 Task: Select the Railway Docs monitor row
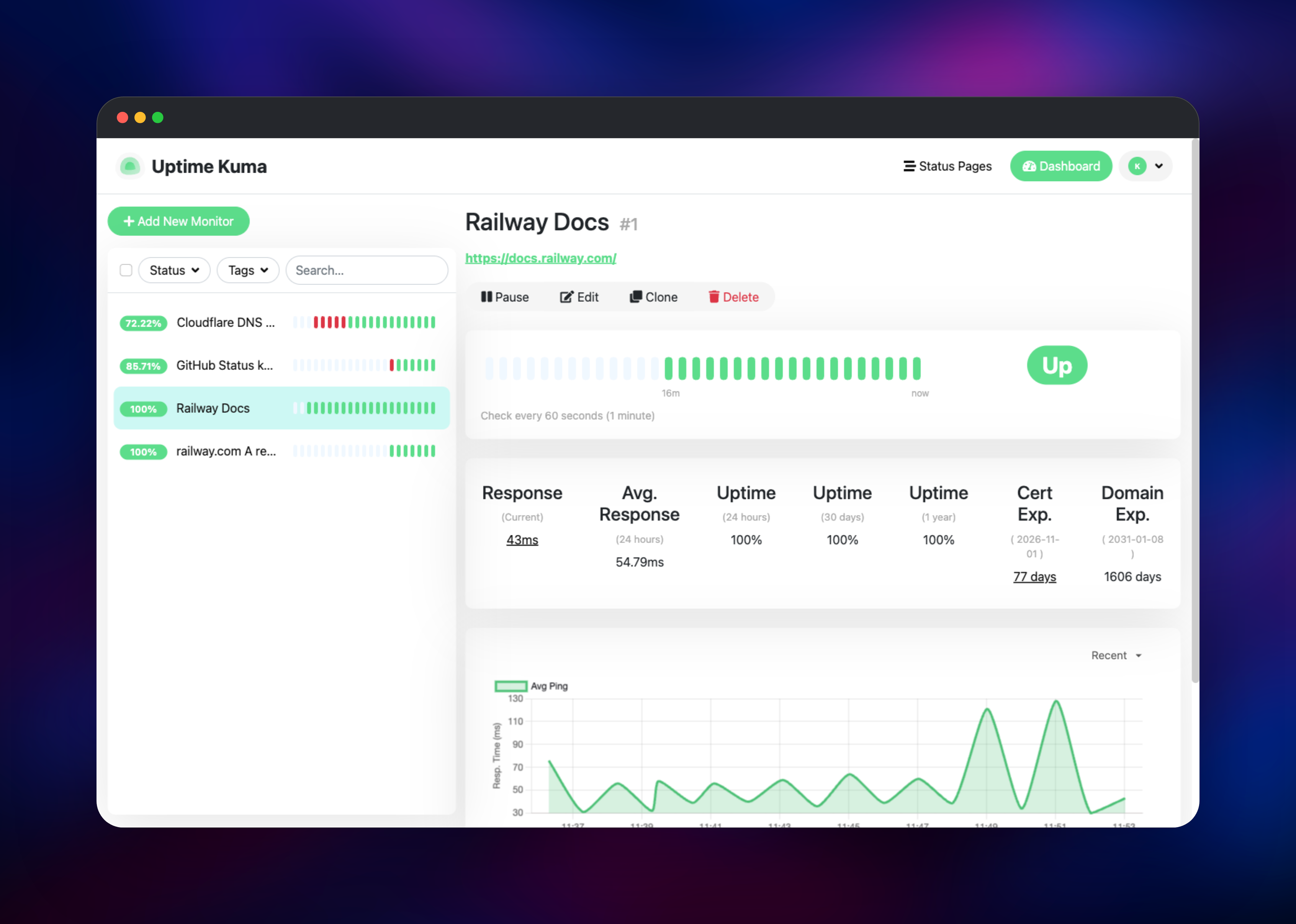(x=281, y=408)
